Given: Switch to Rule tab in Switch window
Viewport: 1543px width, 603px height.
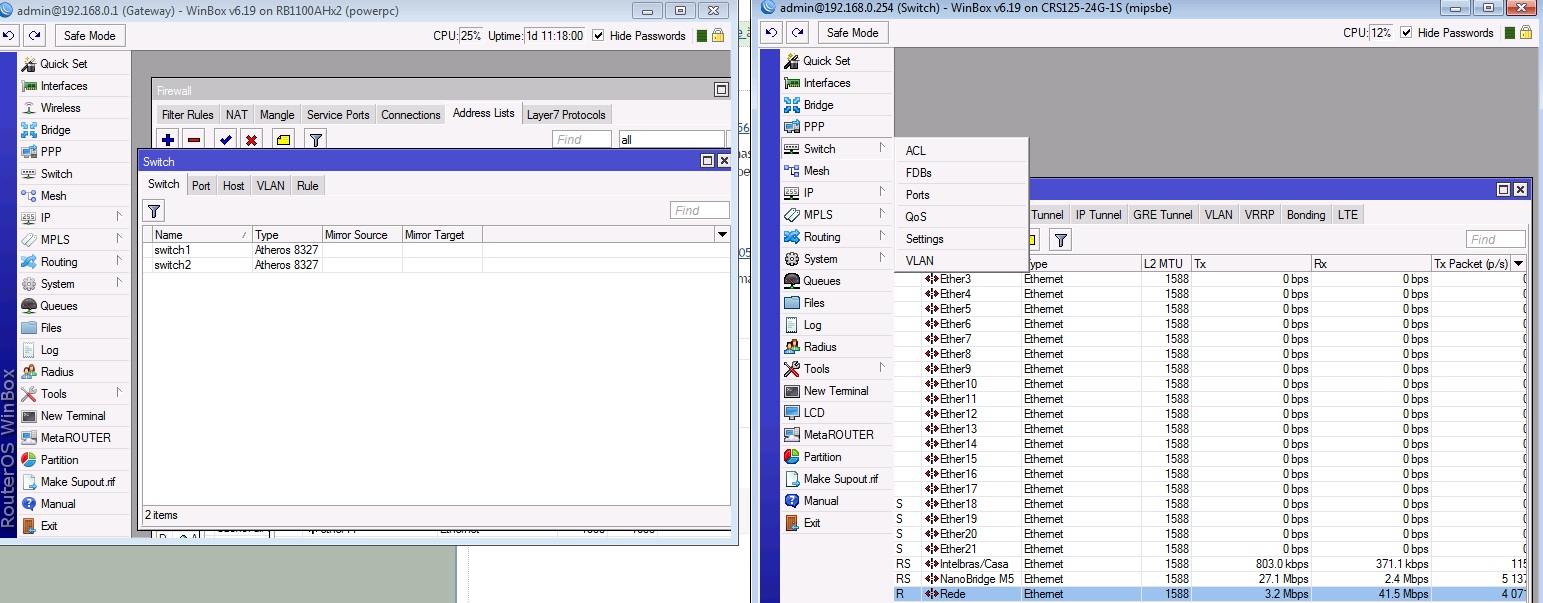Looking at the screenshot, I should [x=307, y=186].
